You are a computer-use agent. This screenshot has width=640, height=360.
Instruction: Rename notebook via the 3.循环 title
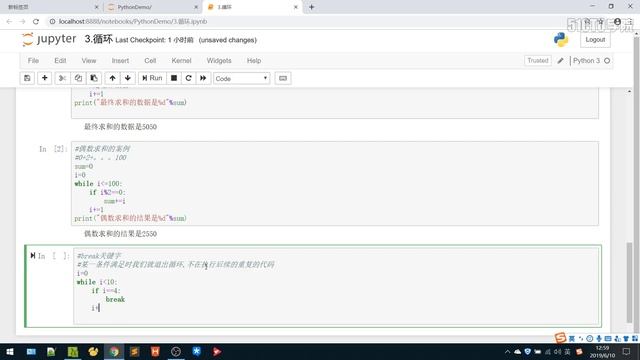point(98,39)
